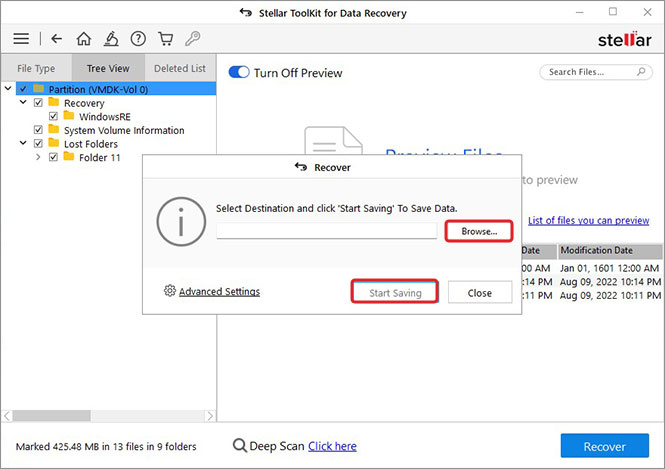Image resolution: width=665 pixels, height=469 pixels.
Task: Open the hamburger menu
Action: 21,39
